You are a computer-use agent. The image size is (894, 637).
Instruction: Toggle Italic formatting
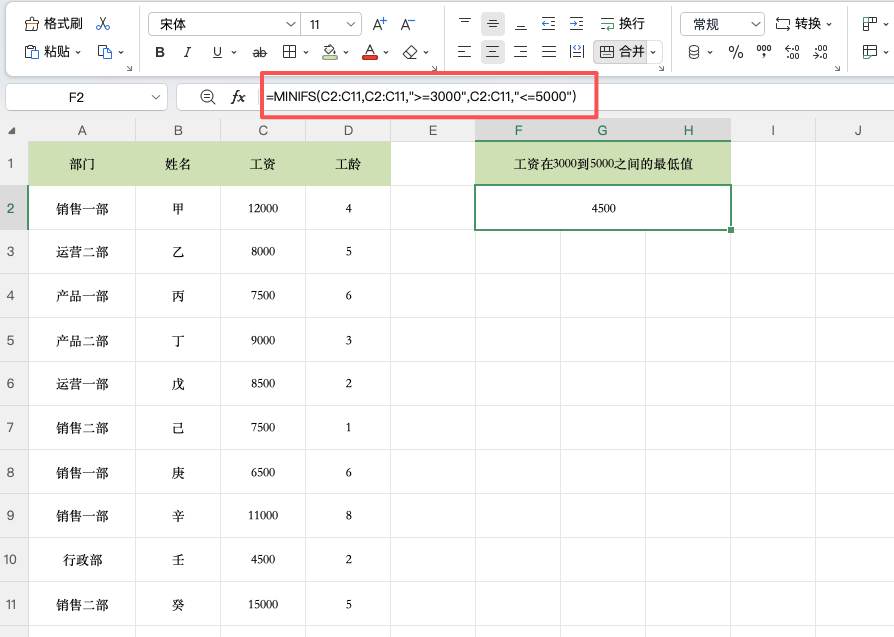coord(187,52)
